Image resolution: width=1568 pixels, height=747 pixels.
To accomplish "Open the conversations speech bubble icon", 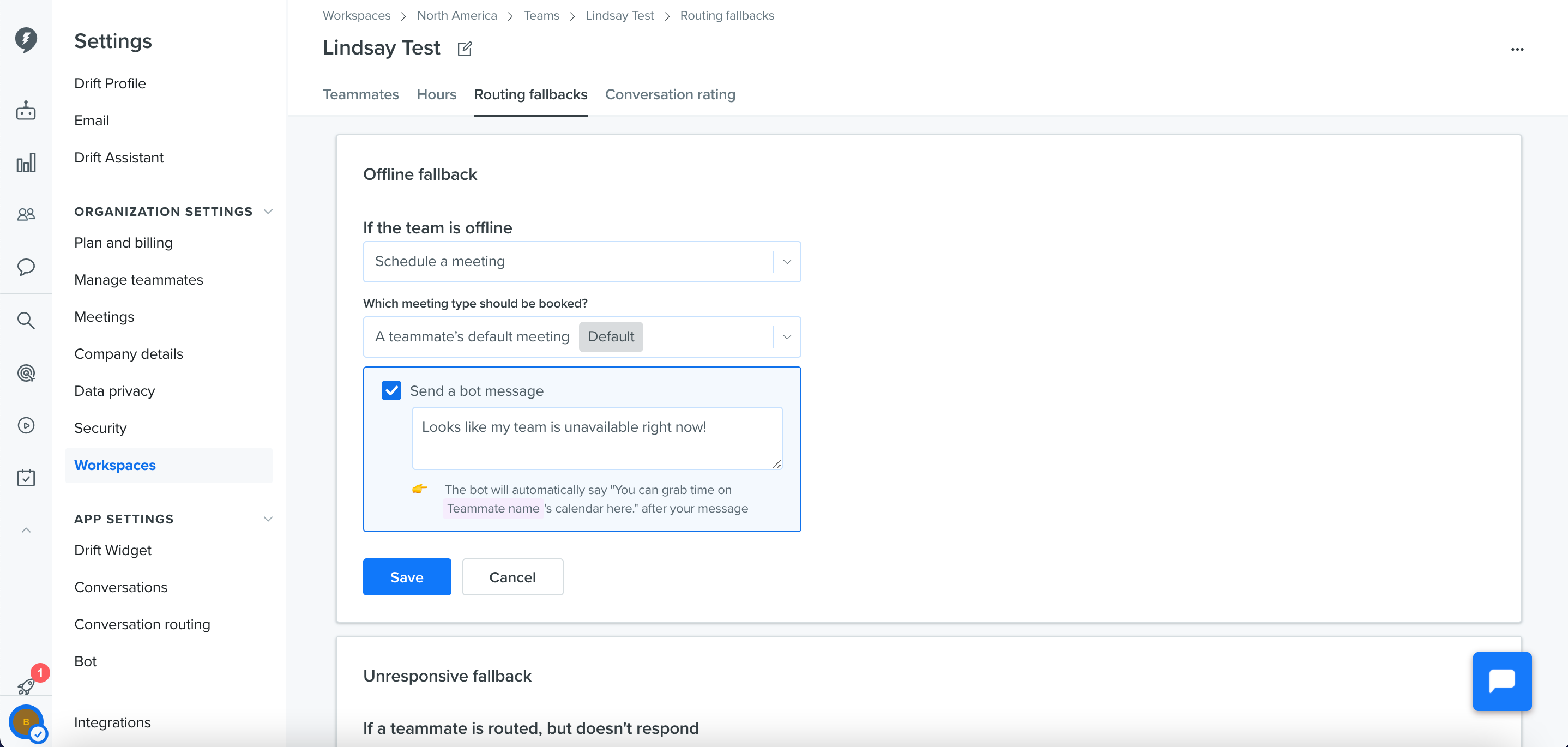I will [x=26, y=267].
